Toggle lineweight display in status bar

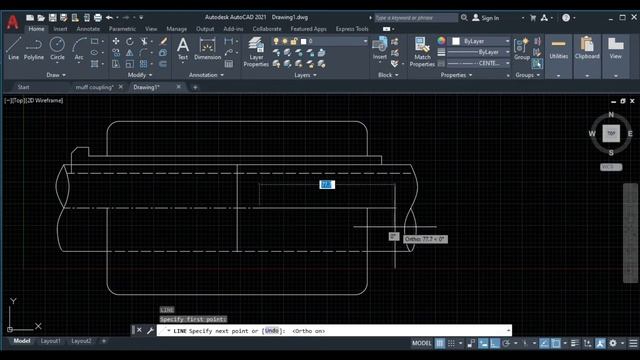tap(575, 343)
